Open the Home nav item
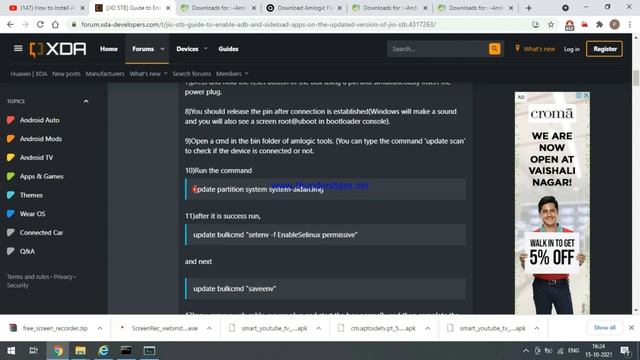The width and height of the screenshot is (640, 360). (x=109, y=49)
